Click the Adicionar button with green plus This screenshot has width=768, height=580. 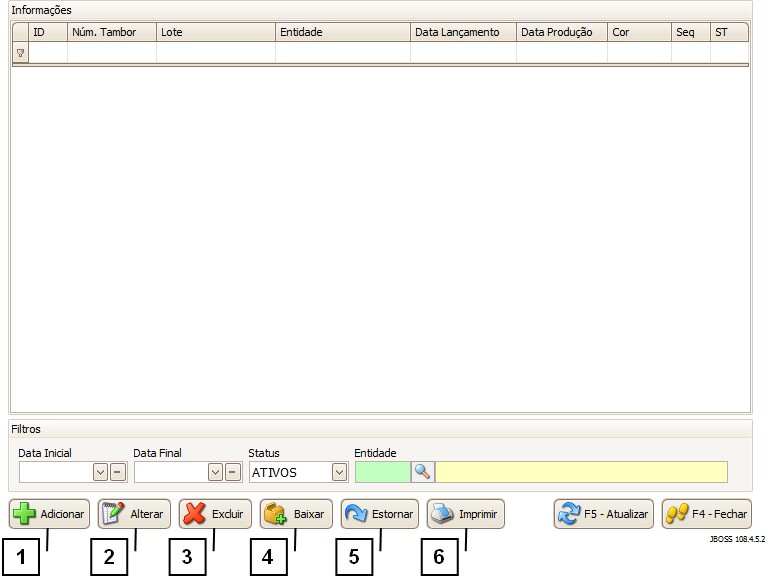coord(49,514)
